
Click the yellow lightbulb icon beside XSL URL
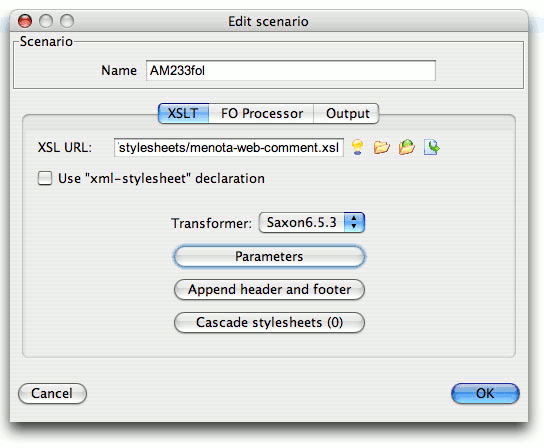pos(358,147)
